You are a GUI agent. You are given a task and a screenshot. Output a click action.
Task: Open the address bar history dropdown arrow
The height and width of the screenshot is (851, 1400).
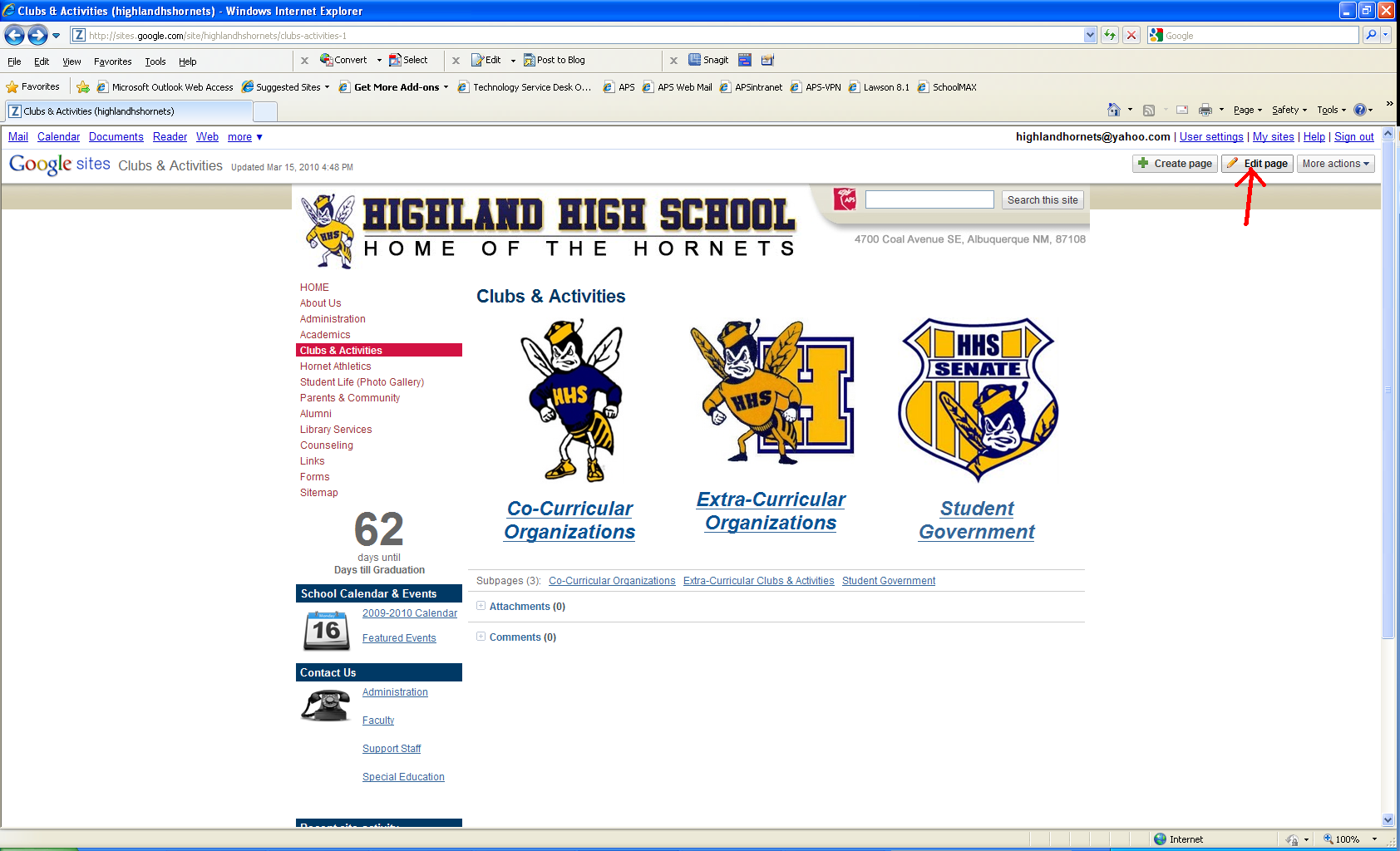(1090, 35)
